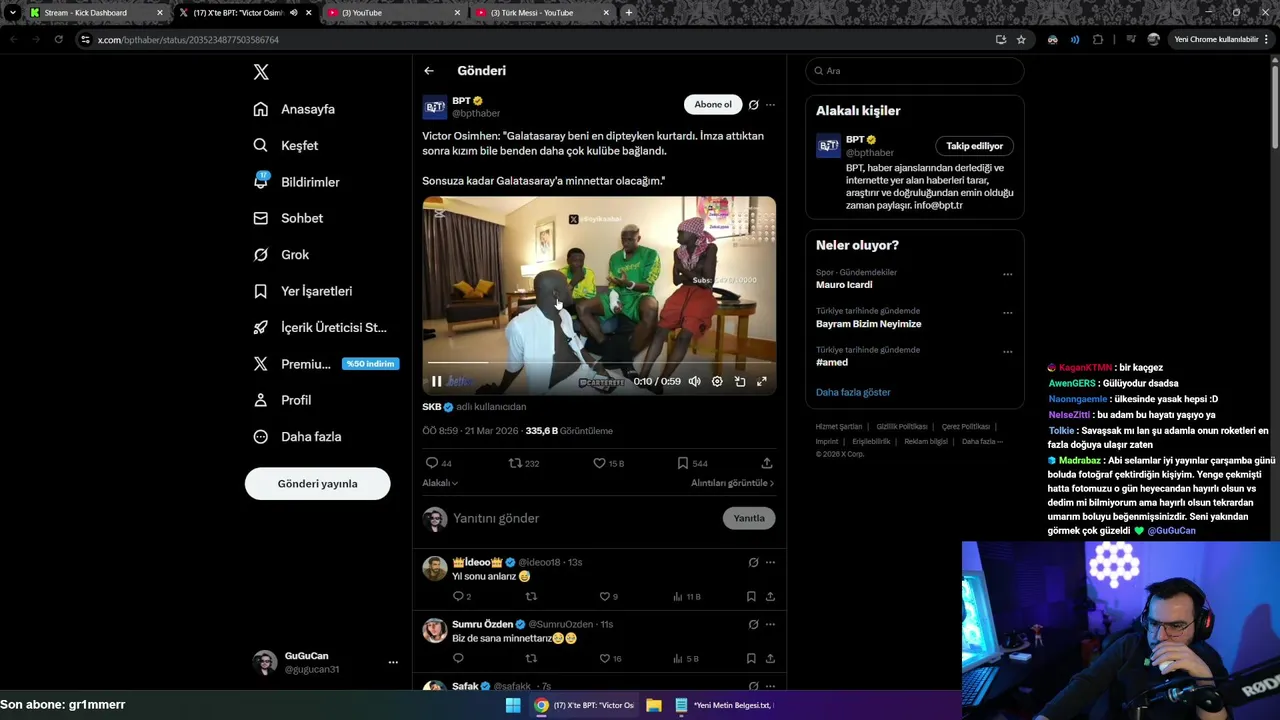This screenshot has width=1280, height=720.
Task: Open Premium menu item
Action: coord(326,364)
